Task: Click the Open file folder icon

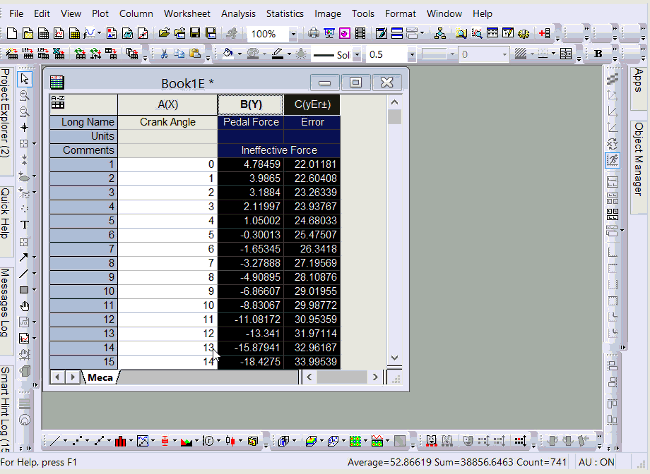Action: [163, 33]
